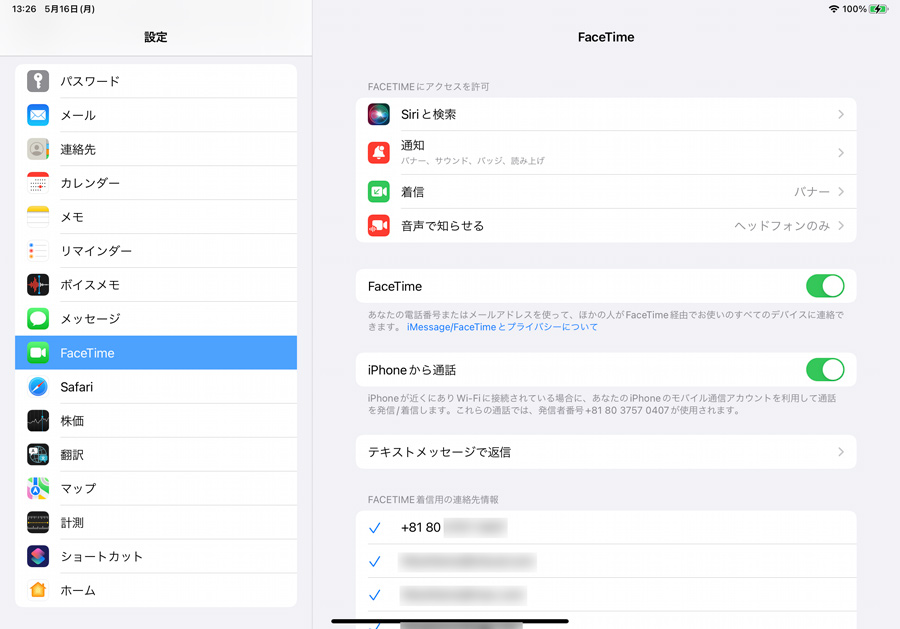This screenshot has width=900, height=629.
Task: Tap the 音声で知らせる row label
Action: tap(442, 226)
